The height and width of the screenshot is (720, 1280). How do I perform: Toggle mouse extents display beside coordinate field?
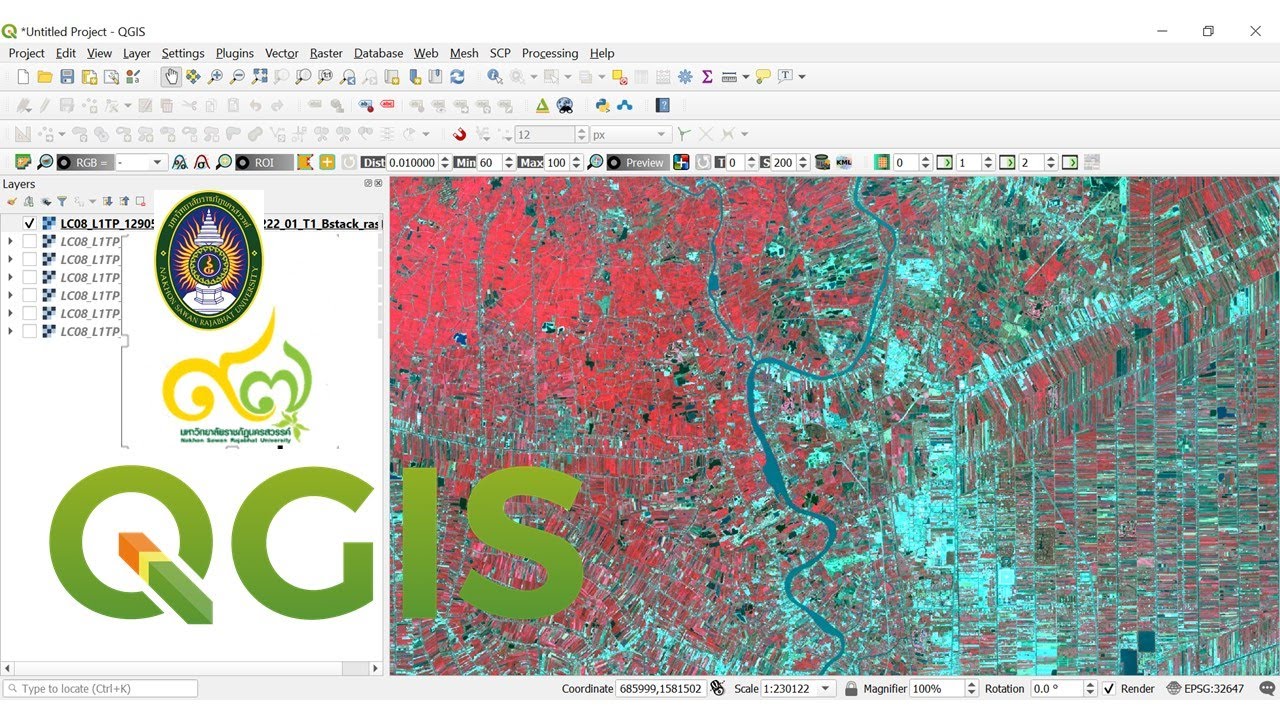click(717, 689)
